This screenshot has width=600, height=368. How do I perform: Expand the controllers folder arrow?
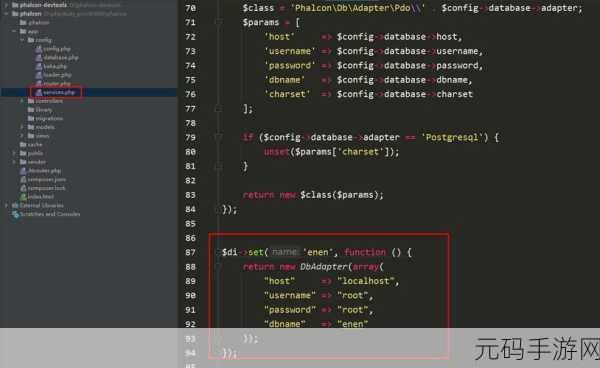point(22,101)
